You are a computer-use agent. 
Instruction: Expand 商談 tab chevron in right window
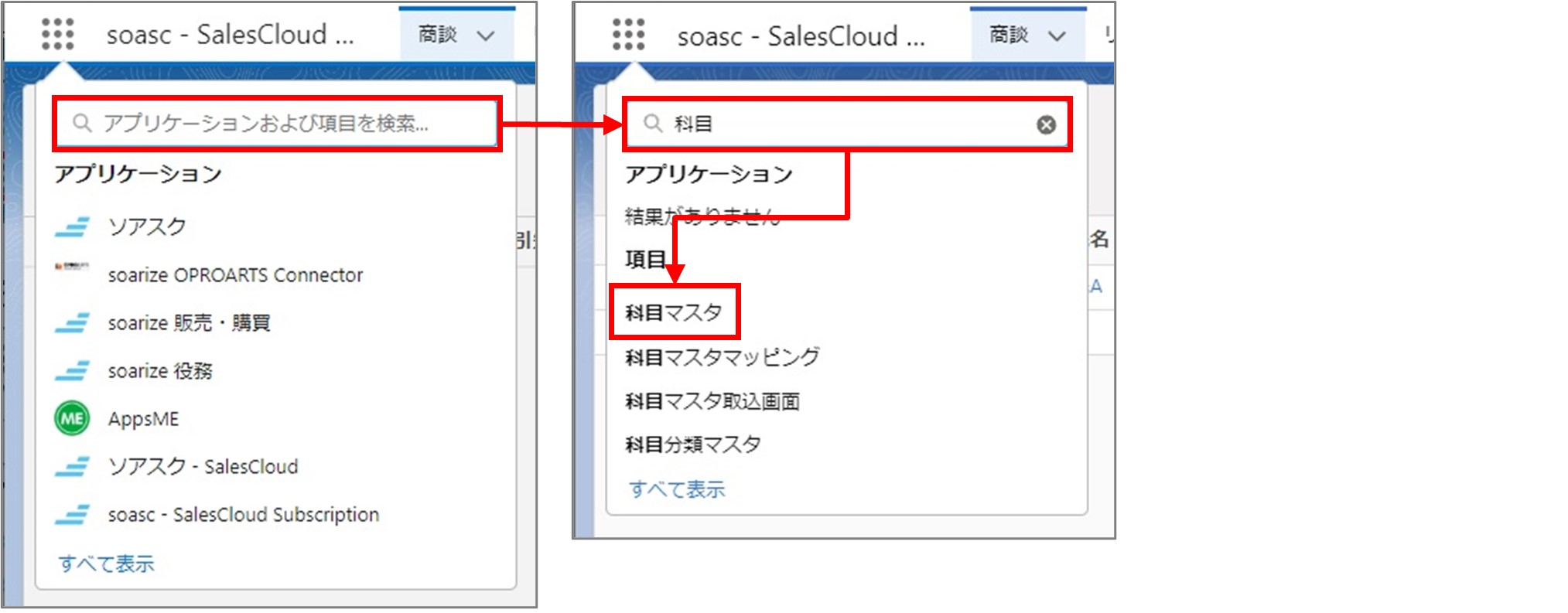point(1057,36)
